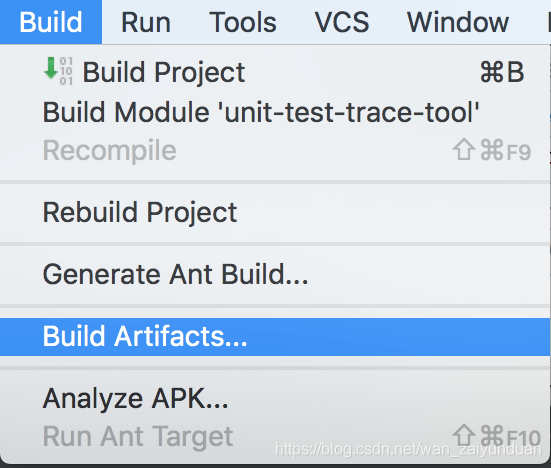Open the Build menu in menu bar
This screenshot has height=468, width=551.
coord(51,22)
